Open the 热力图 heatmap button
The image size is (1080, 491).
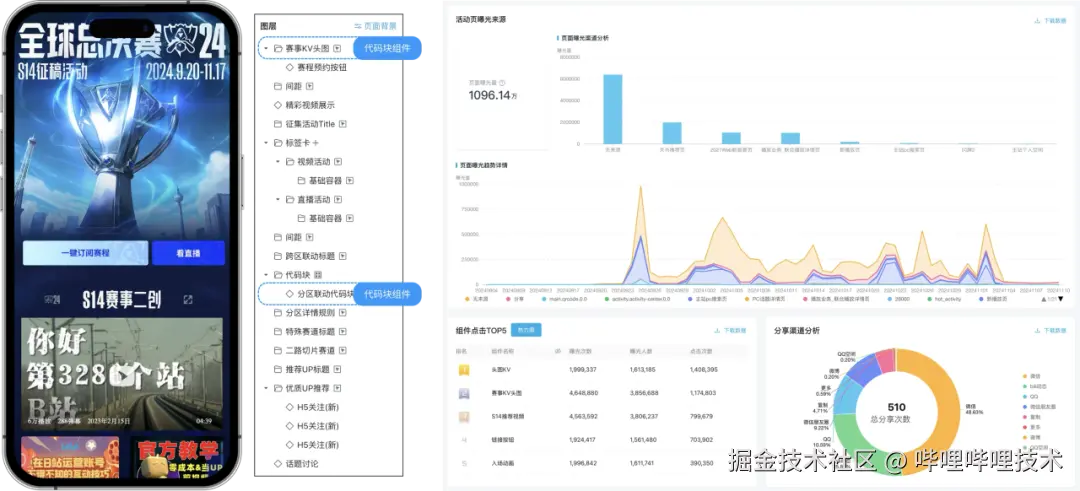tap(526, 331)
